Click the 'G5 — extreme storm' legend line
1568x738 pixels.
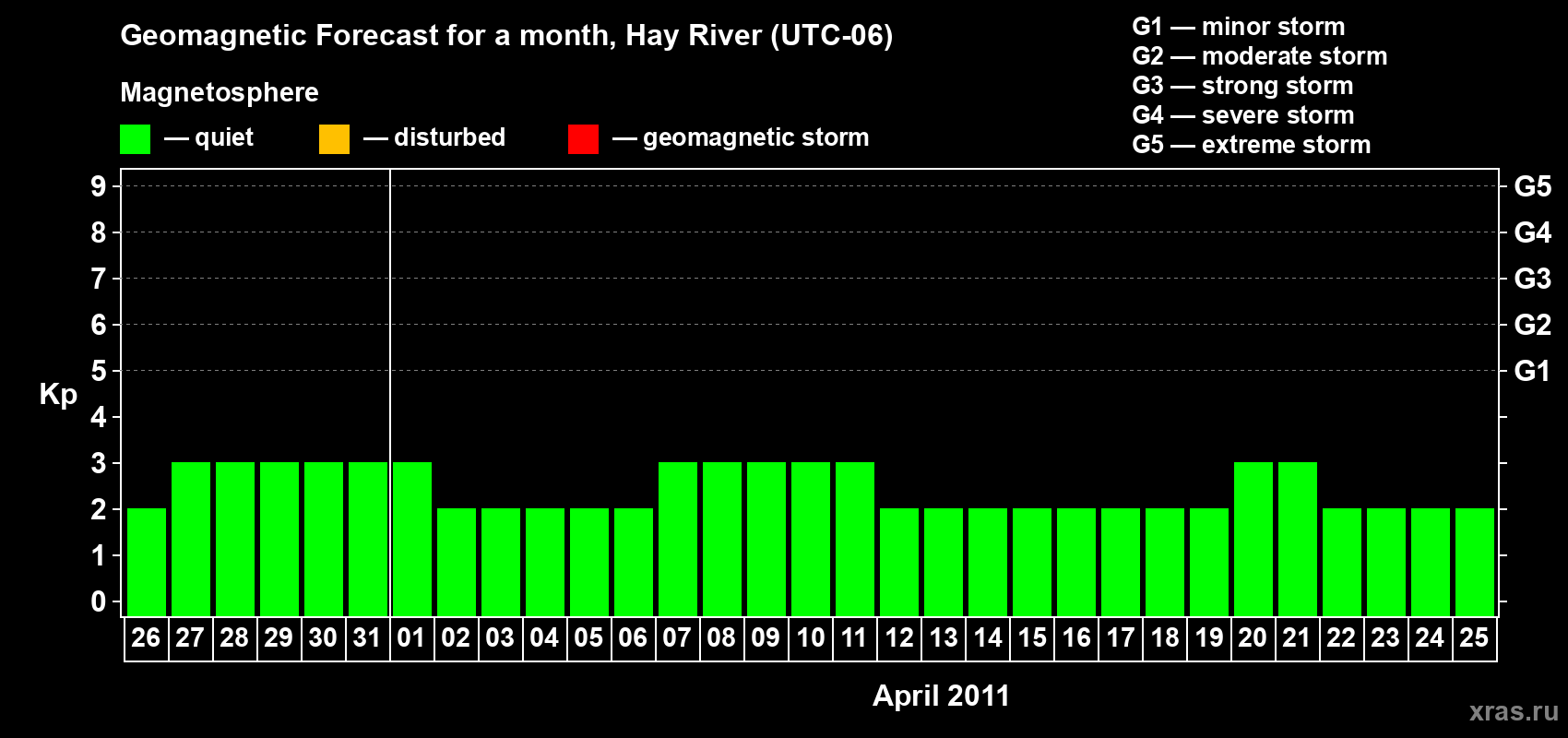pyautogui.click(x=1251, y=145)
